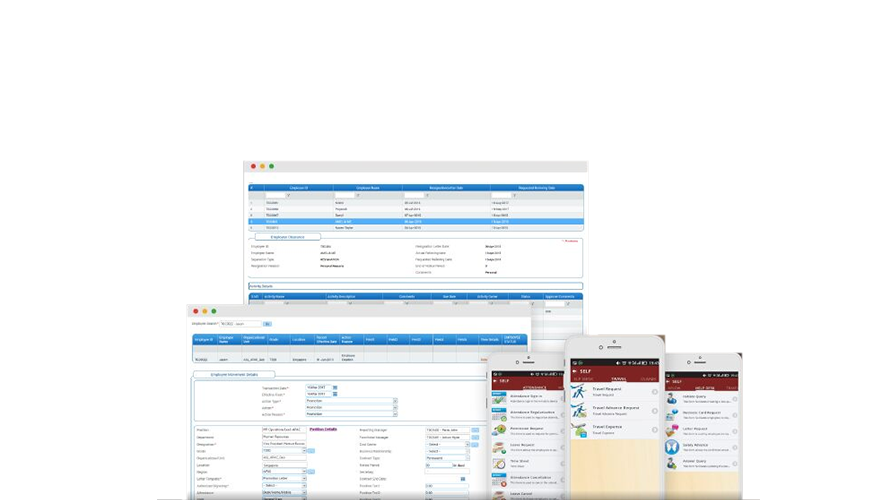Sort by Requested Relieving Date column header
890x500 pixels.
[x=536, y=188]
